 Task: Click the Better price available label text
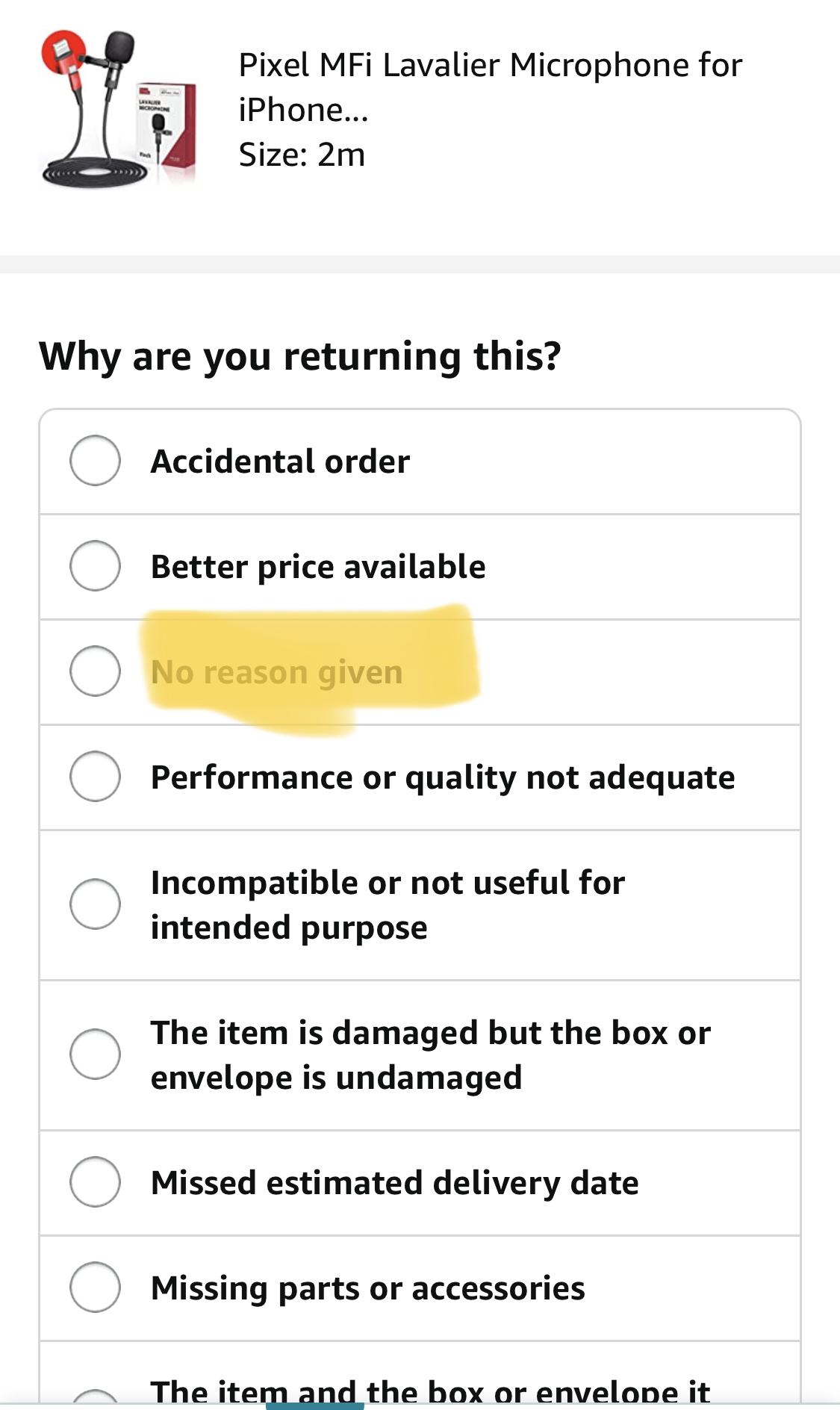coord(318,567)
